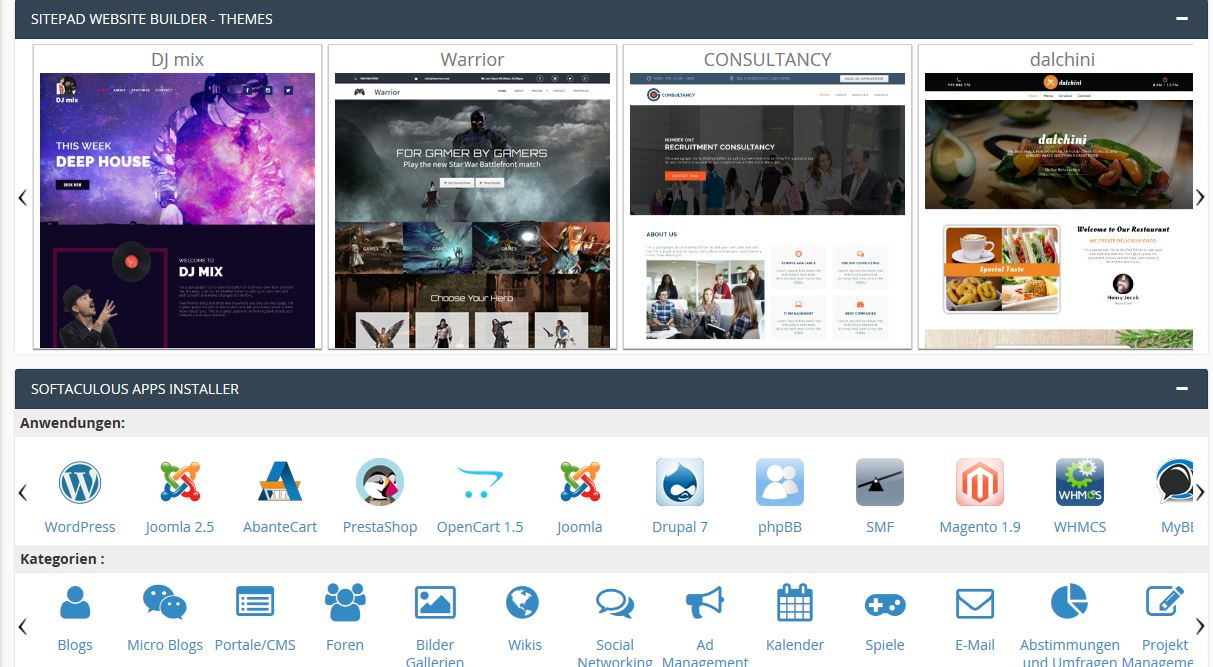
Task: Click the PrestaShop app name link
Action: coord(380,527)
